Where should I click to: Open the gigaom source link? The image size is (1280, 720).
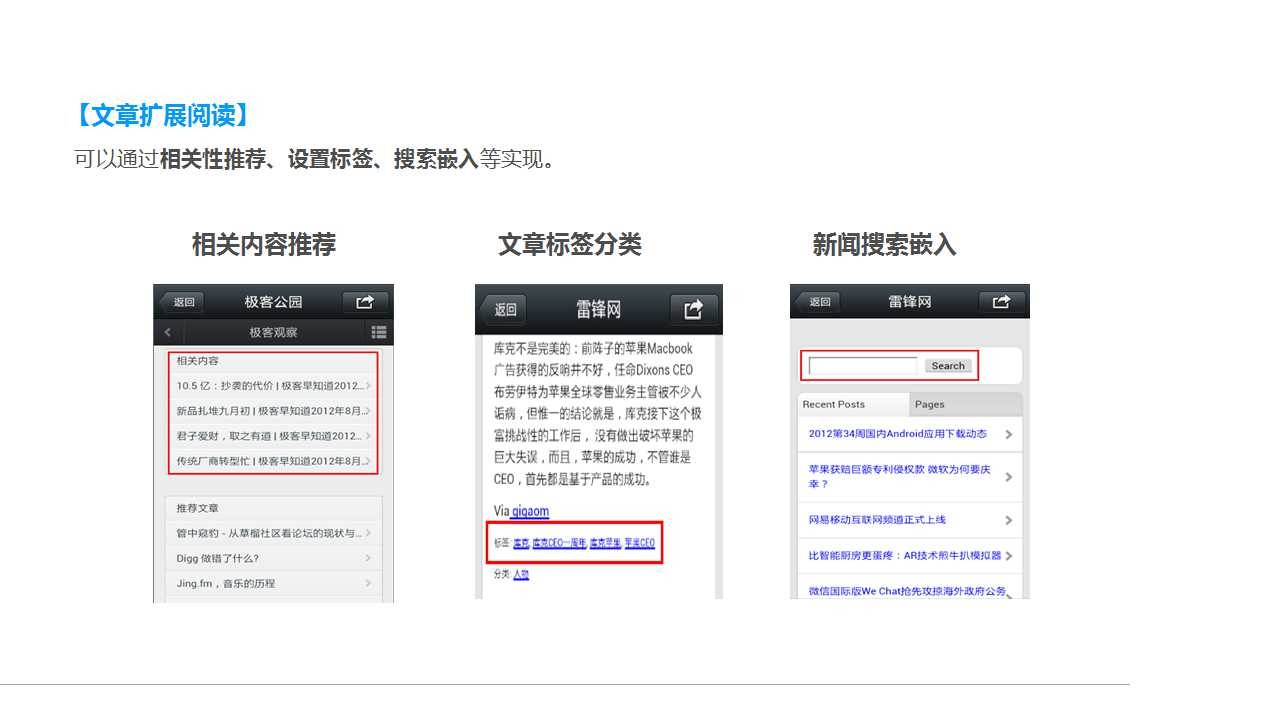(x=530, y=511)
